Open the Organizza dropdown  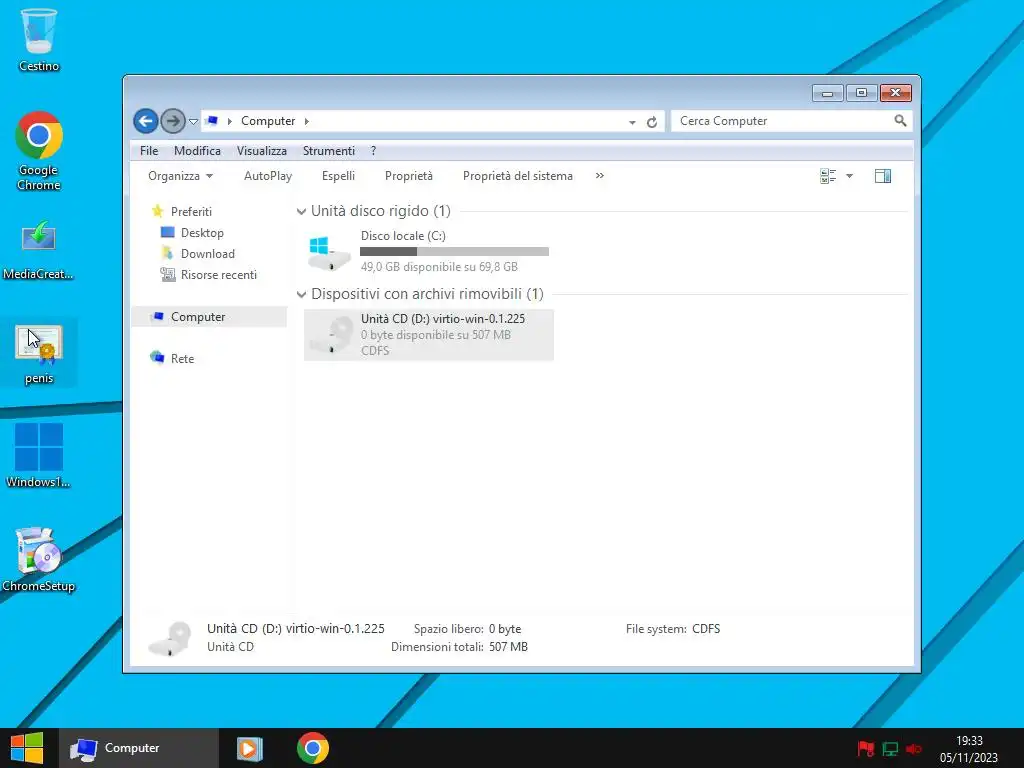(180, 176)
